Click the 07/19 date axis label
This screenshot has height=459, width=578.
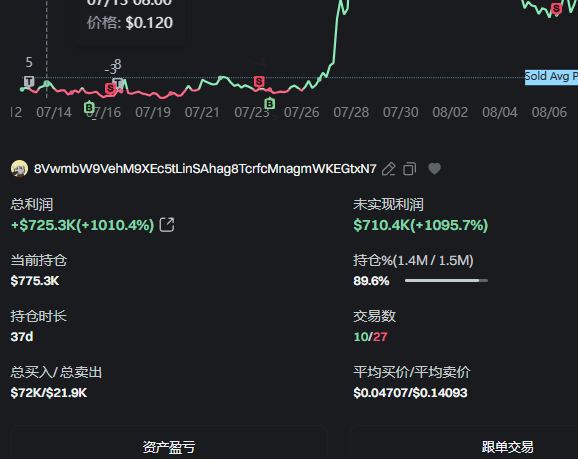153,112
